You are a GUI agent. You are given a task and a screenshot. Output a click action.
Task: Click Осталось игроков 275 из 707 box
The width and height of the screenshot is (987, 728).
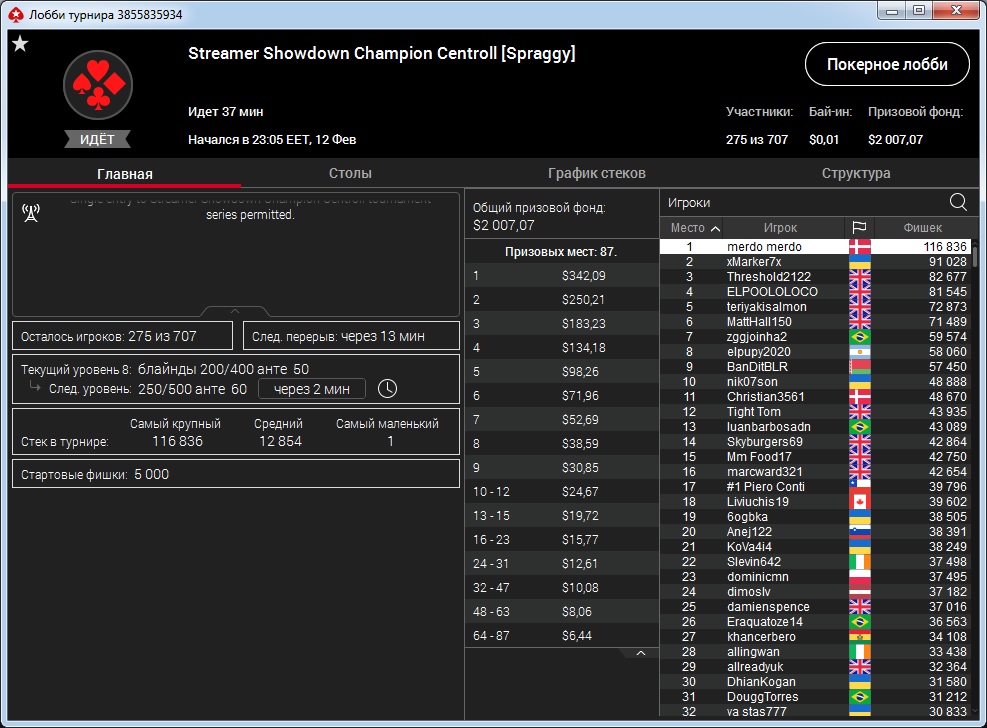click(123, 336)
